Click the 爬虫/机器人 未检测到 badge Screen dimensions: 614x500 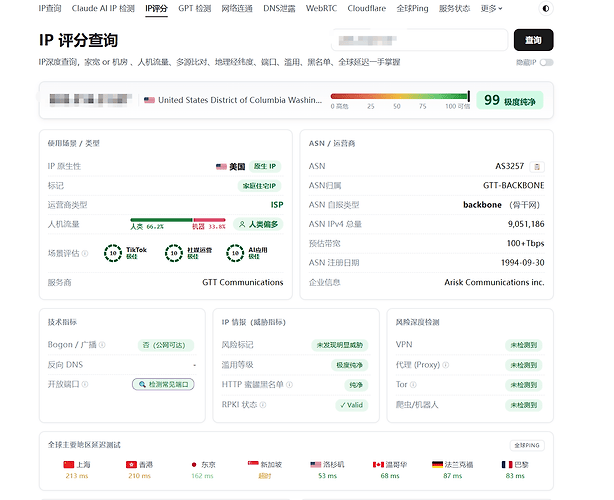point(524,405)
